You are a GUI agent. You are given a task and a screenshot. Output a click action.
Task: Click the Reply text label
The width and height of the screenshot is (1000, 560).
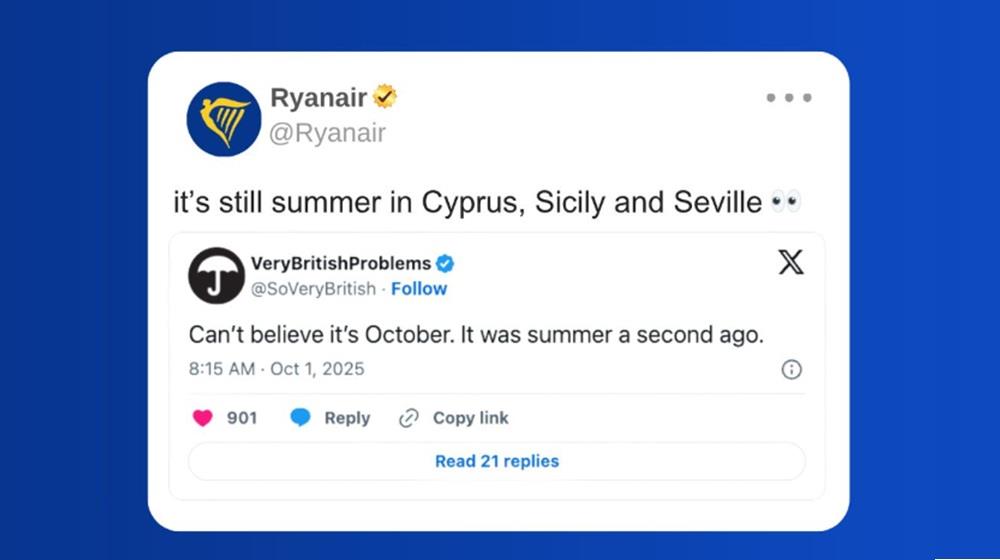point(347,418)
